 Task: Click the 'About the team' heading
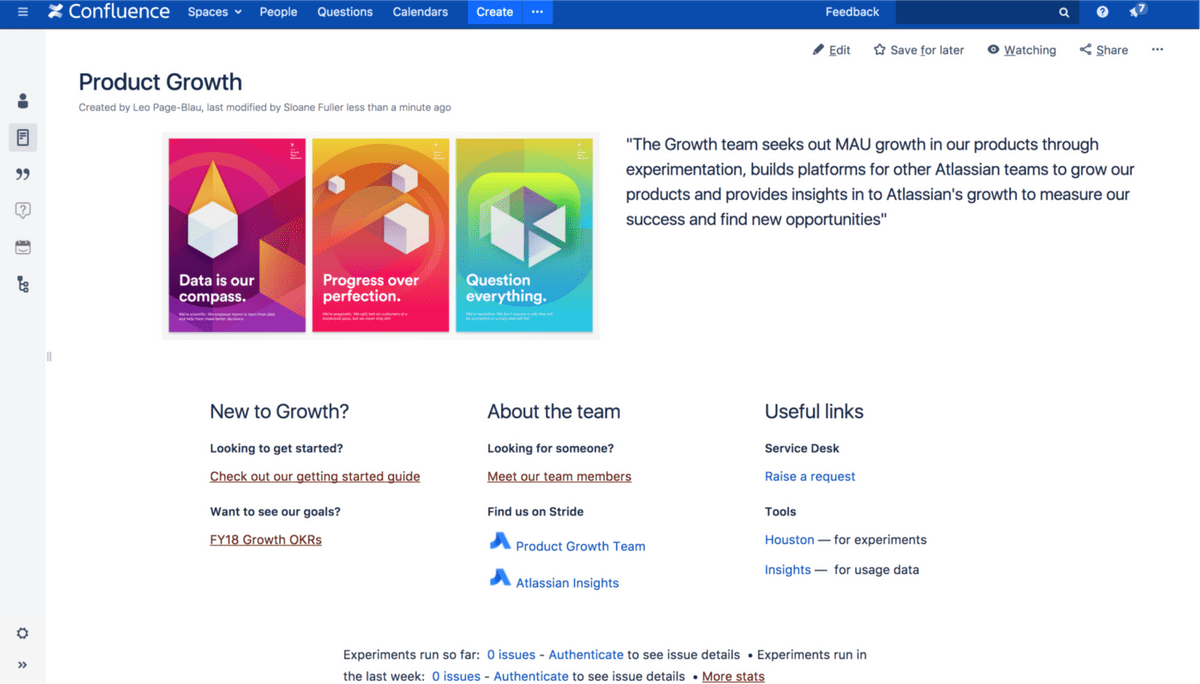click(x=554, y=412)
